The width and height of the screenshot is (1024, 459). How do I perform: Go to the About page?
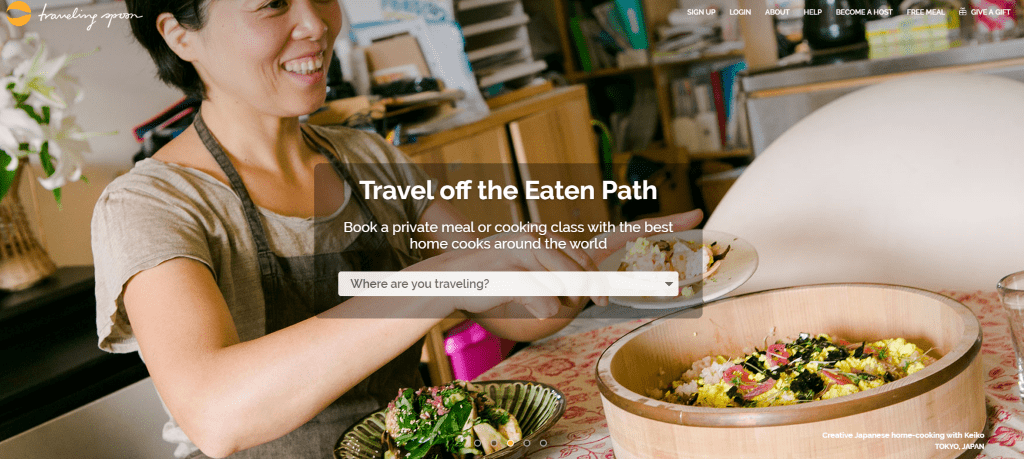[x=777, y=12]
